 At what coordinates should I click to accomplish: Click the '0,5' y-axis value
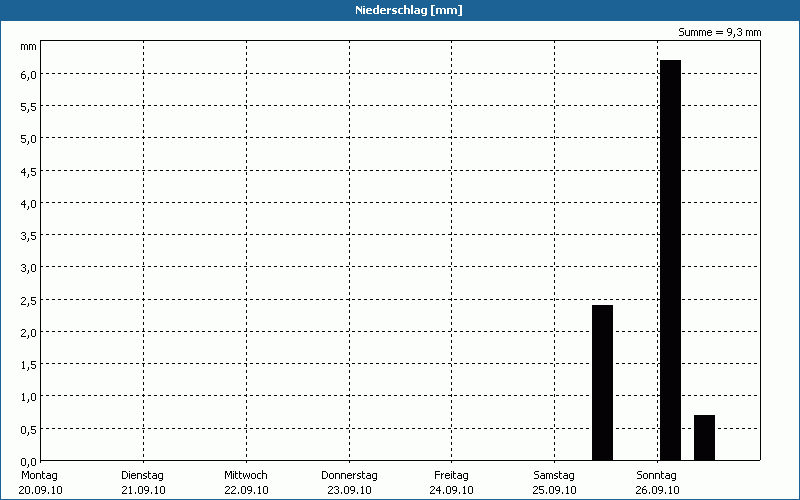pyautogui.click(x=29, y=430)
